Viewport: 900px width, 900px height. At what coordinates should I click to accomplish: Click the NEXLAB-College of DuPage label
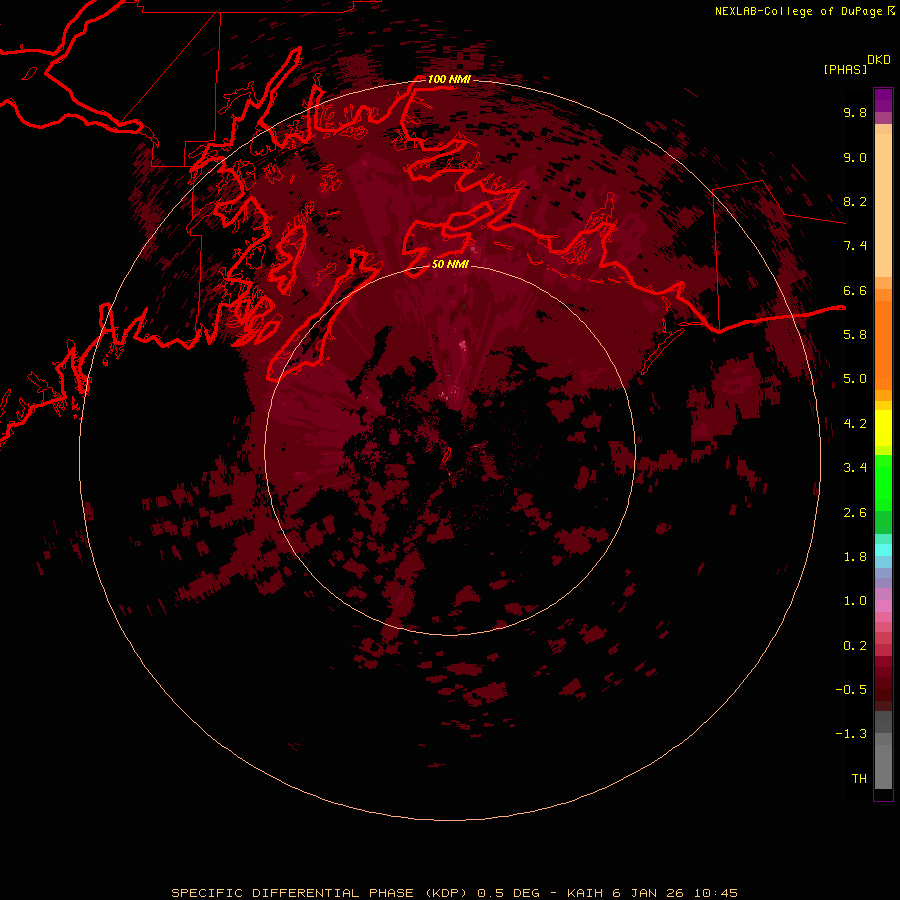click(805, 11)
